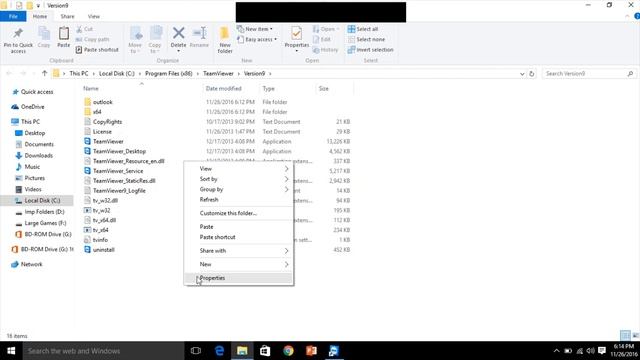The height and width of the screenshot is (360, 640).
Task: Open the File ribbon tab
Action: [x=13, y=16]
